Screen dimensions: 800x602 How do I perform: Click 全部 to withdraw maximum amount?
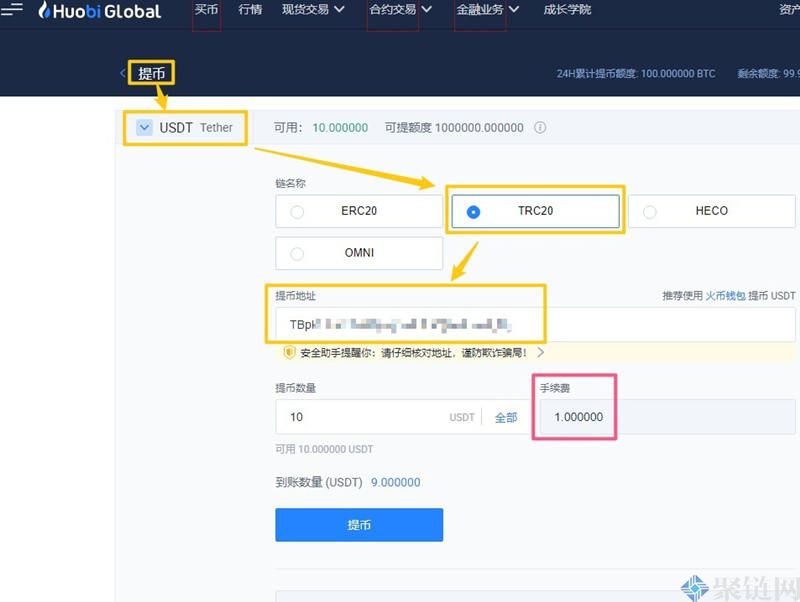coord(505,417)
